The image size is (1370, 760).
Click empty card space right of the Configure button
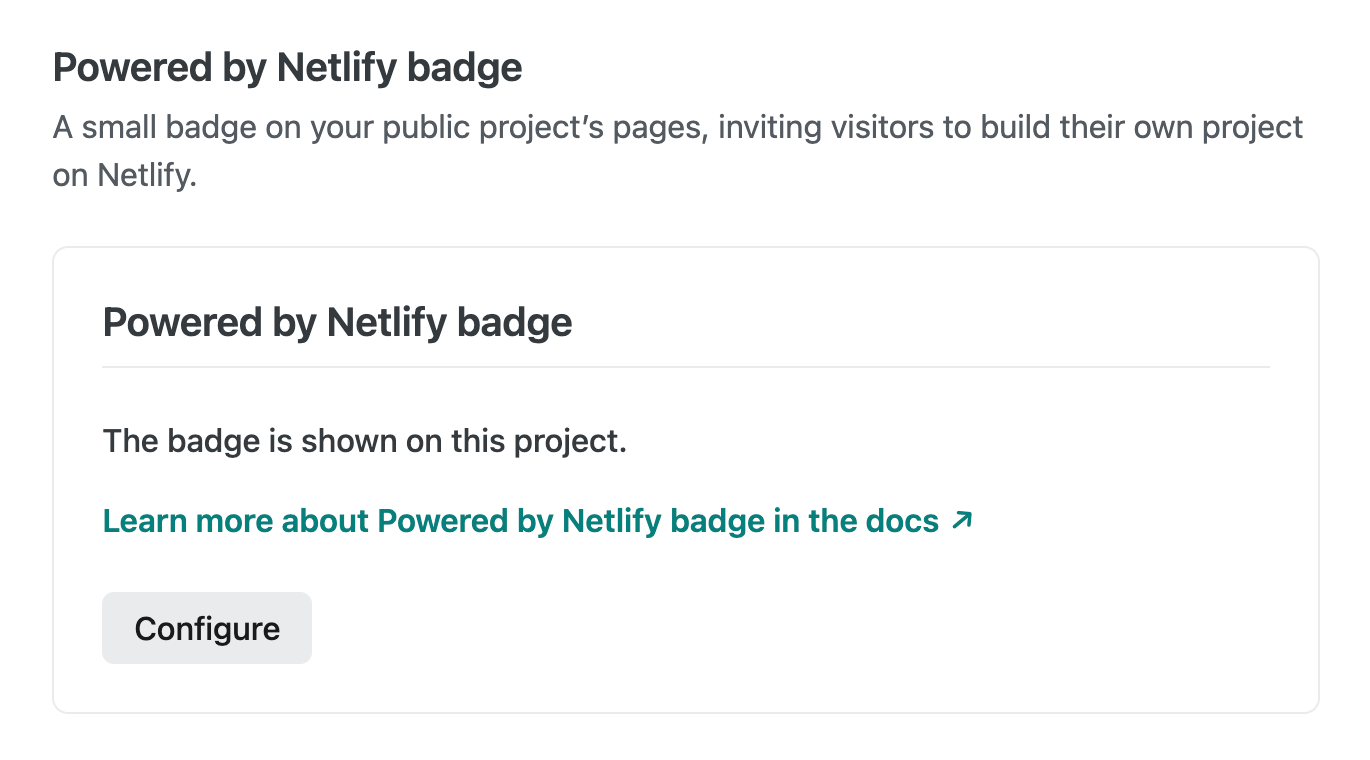(x=790, y=628)
